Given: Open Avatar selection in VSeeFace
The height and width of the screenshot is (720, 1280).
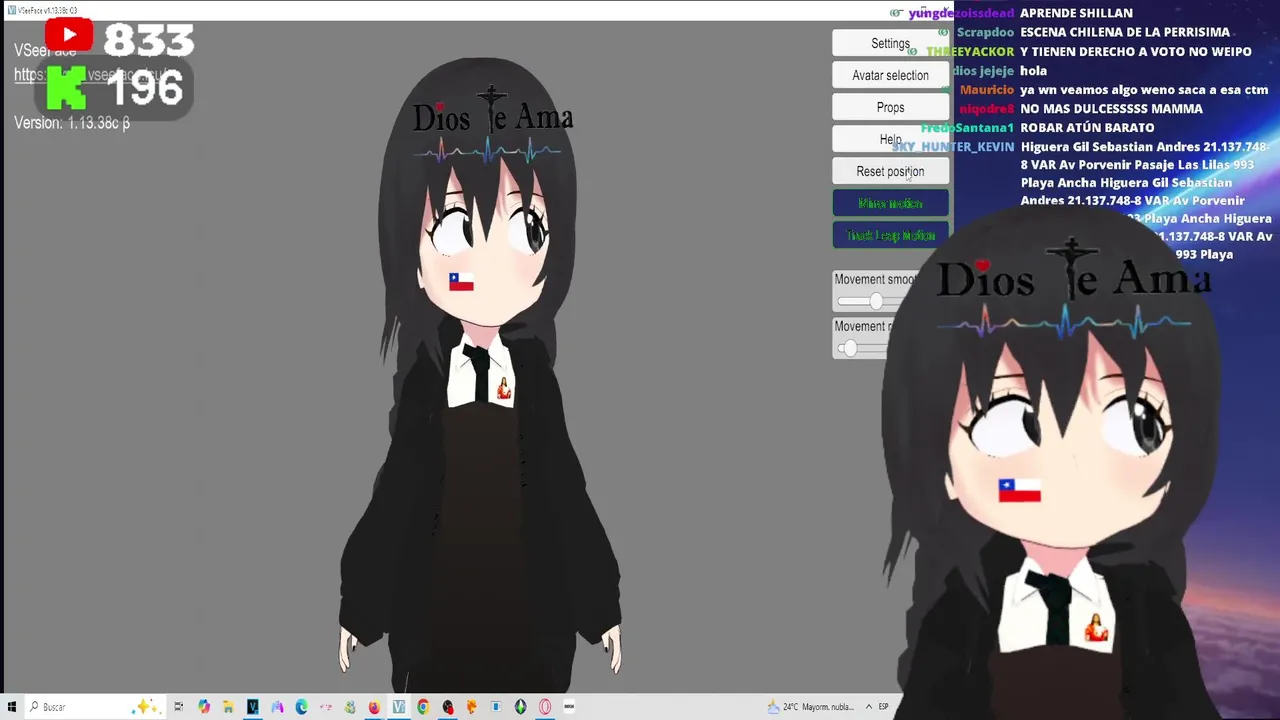Looking at the screenshot, I should [x=890, y=75].
